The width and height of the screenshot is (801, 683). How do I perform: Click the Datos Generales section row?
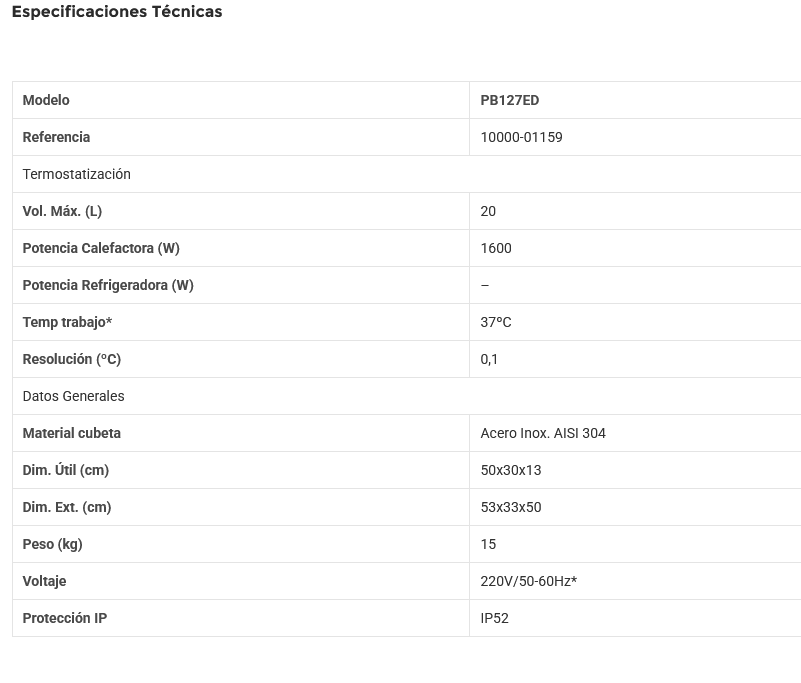[x=74, y=396]
